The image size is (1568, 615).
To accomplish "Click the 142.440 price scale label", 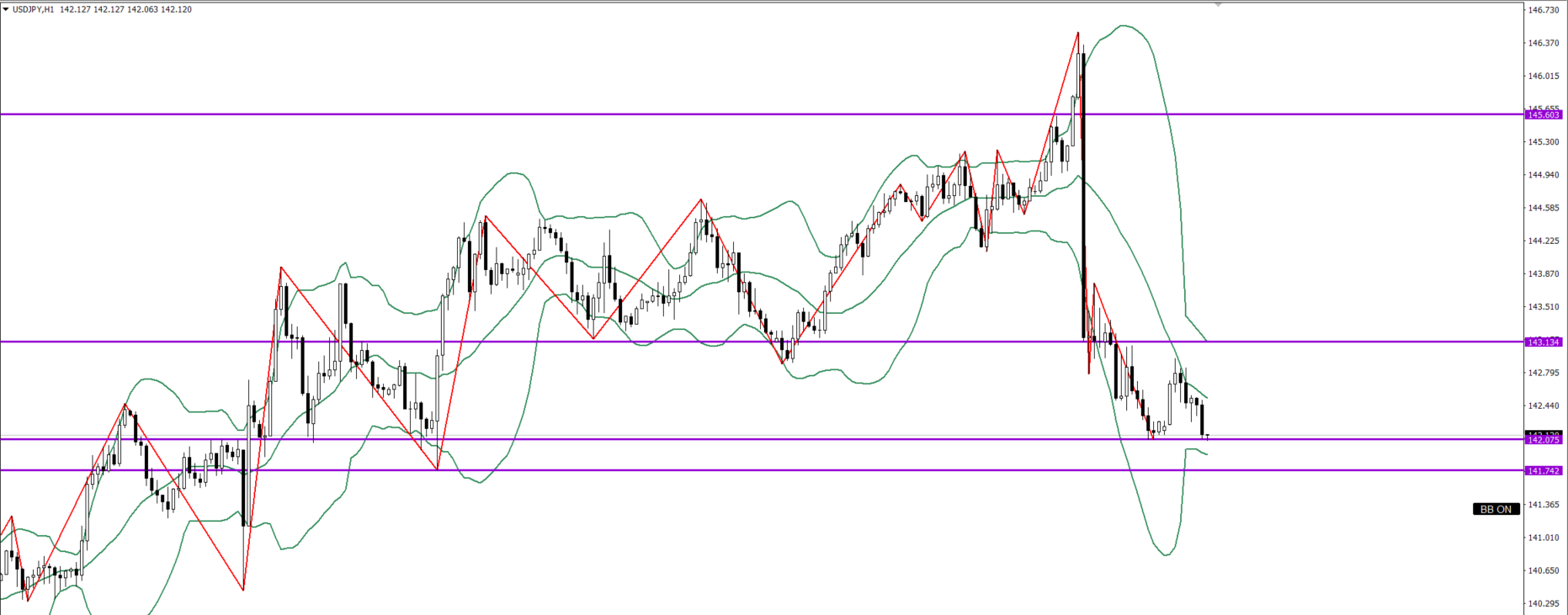I will (1544, 406).
